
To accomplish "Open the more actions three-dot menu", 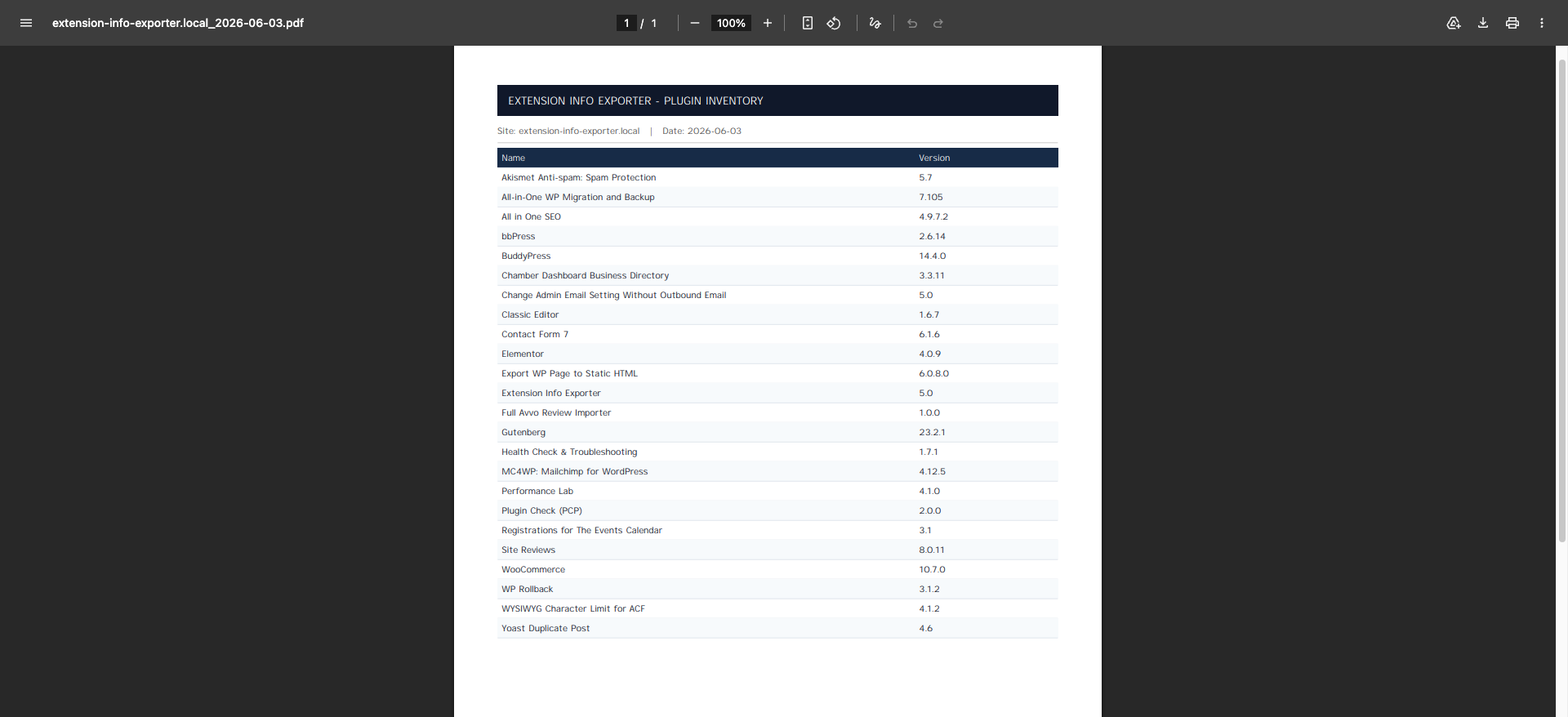I will pos(1542,23).
